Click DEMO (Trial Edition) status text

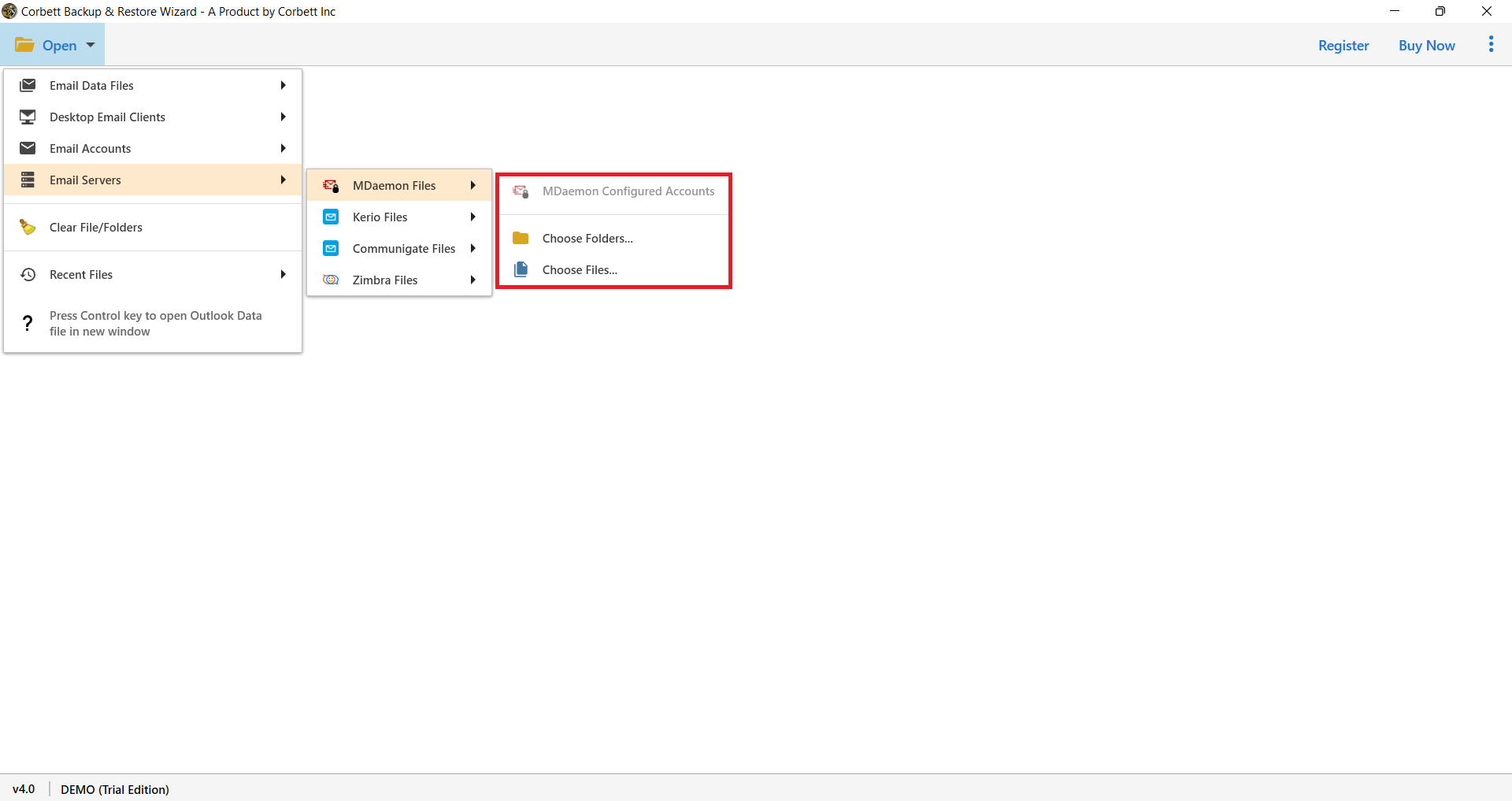115,789
